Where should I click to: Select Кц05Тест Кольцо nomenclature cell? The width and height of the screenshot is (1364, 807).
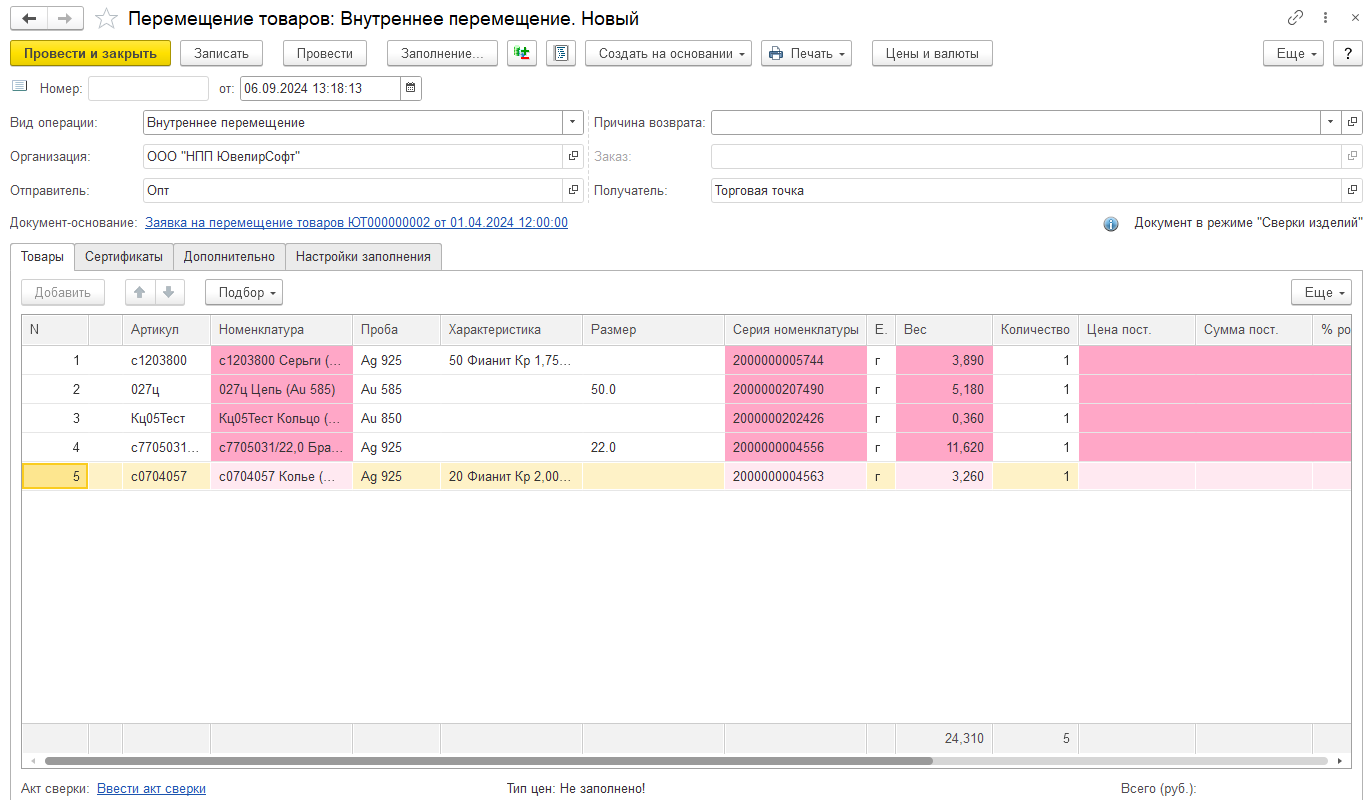click(281, 418)
